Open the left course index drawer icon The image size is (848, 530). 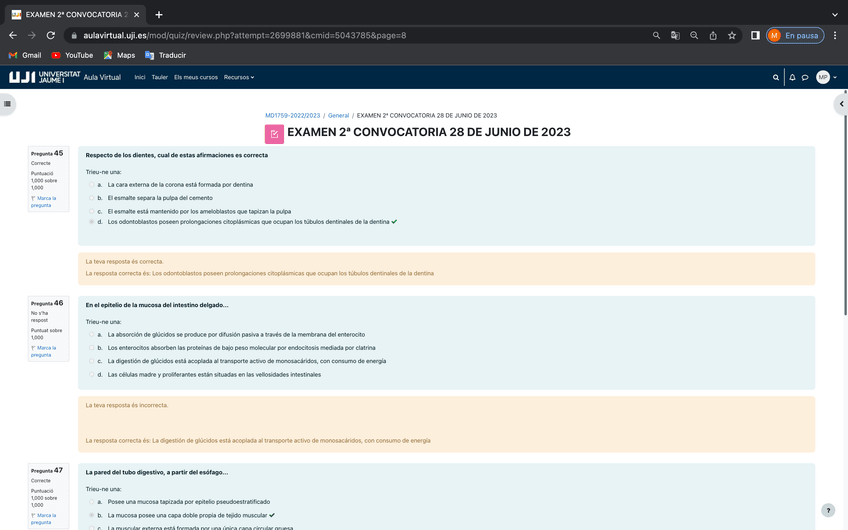7,104
